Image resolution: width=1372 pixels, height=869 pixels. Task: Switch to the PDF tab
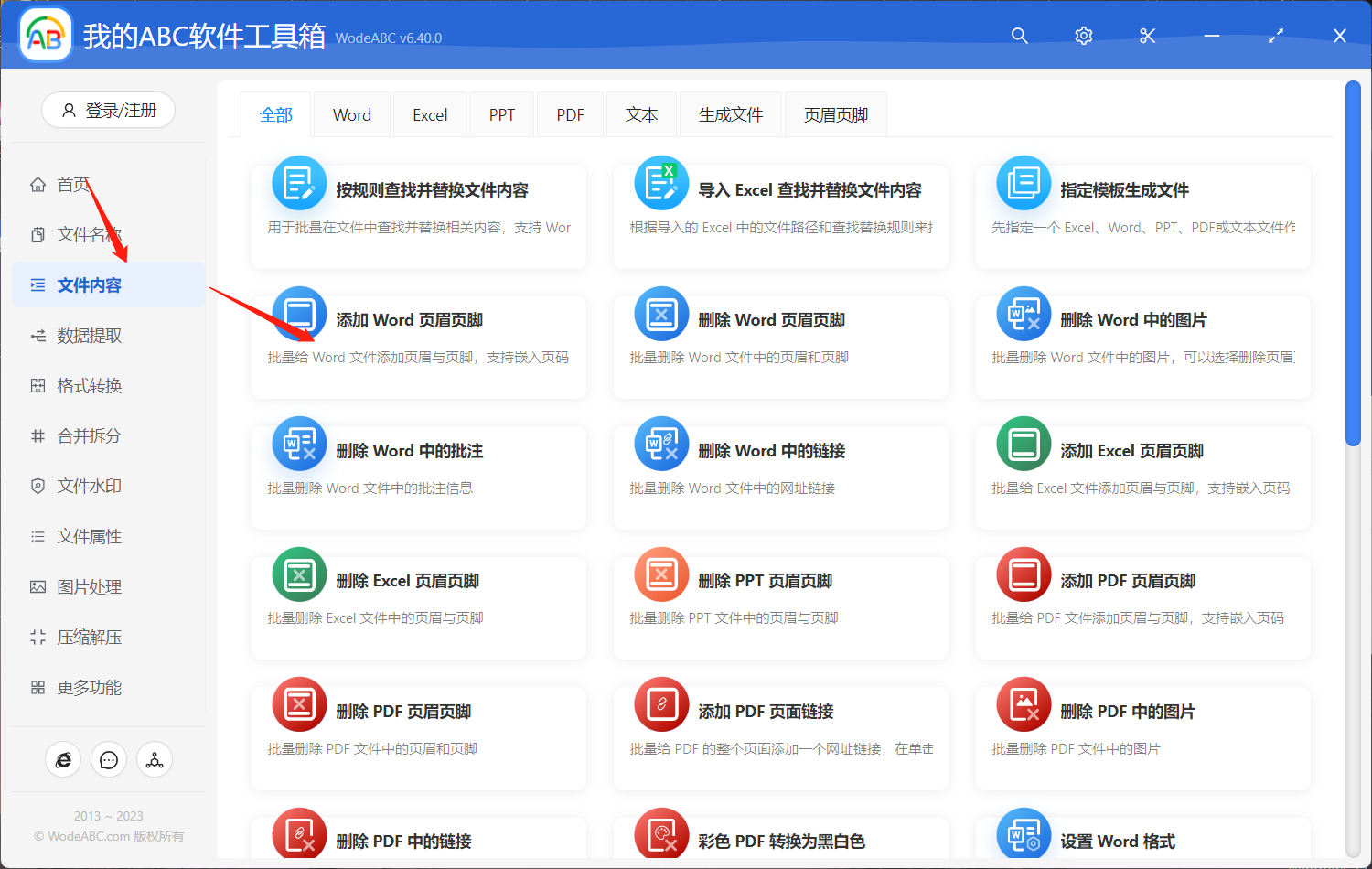[570, 113]
